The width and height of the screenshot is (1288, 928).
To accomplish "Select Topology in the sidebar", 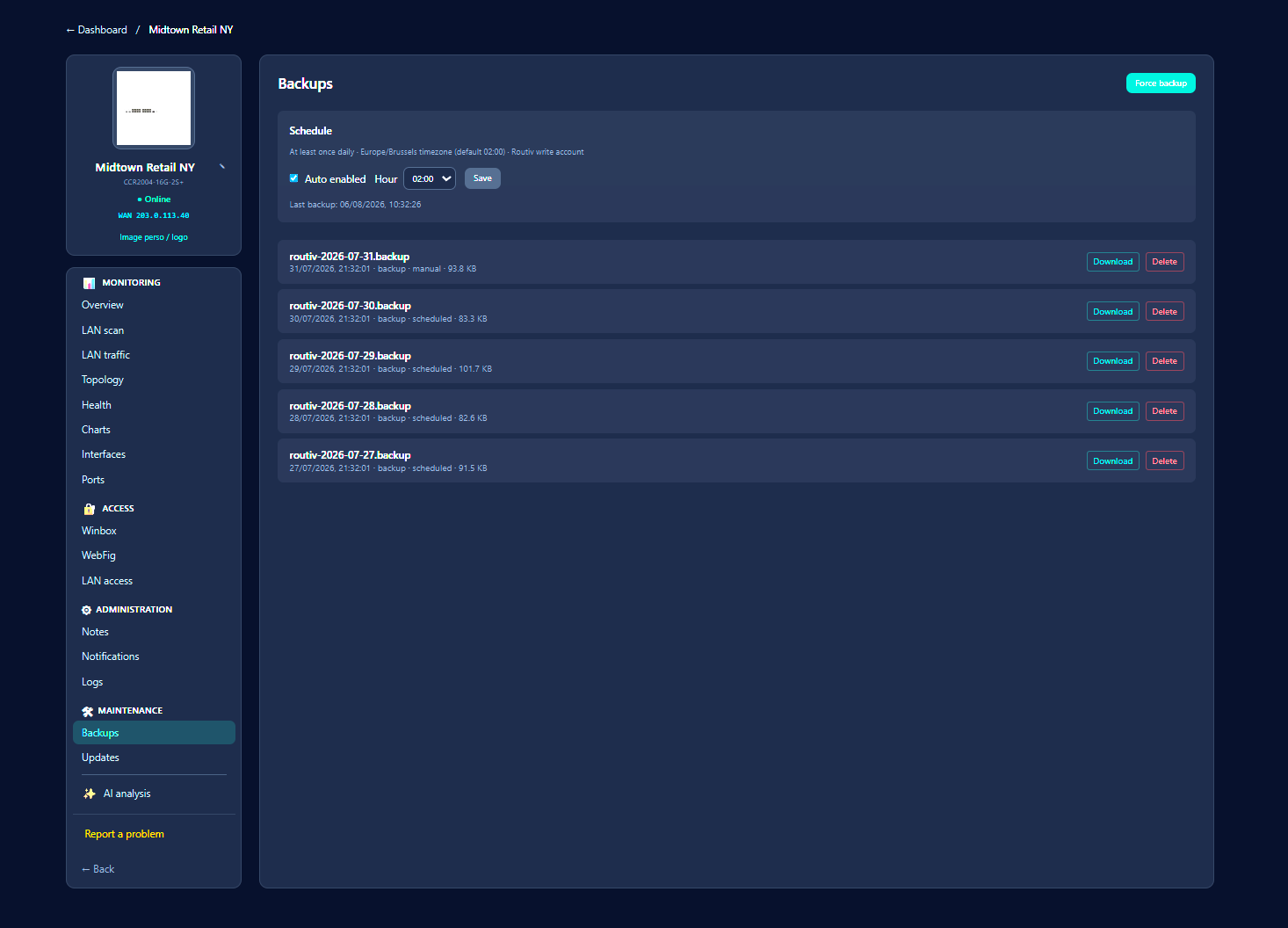I will pos(154,380).
